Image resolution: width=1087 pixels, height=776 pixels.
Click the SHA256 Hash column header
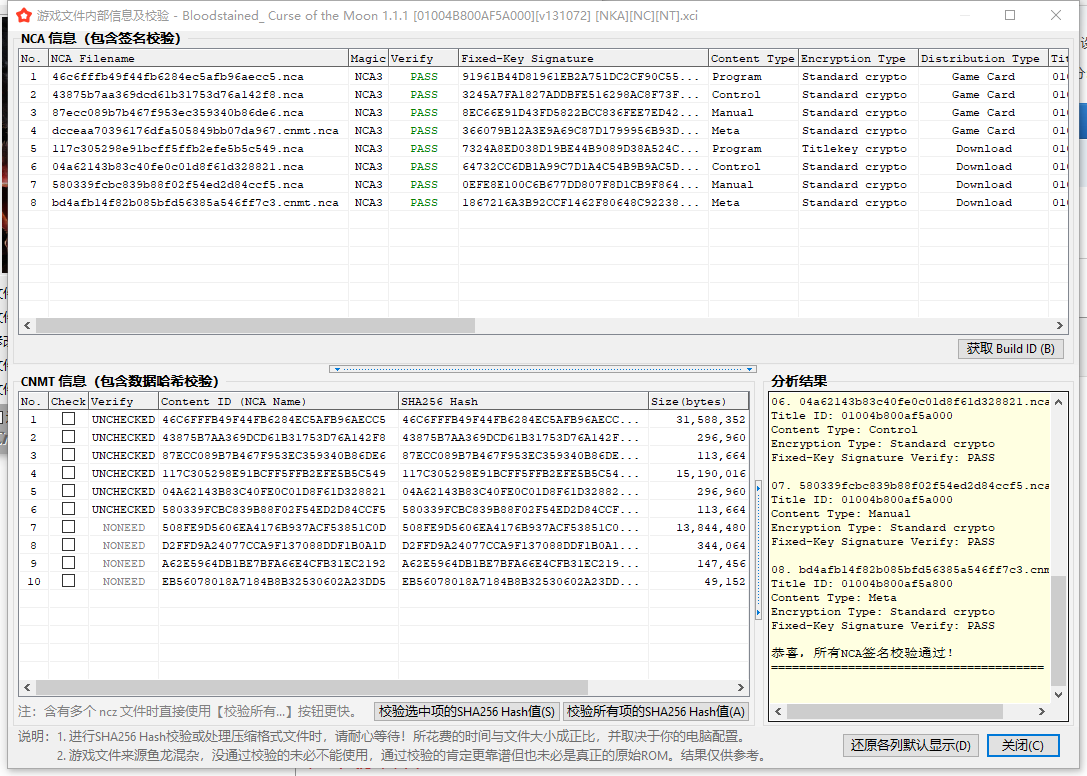522,402
